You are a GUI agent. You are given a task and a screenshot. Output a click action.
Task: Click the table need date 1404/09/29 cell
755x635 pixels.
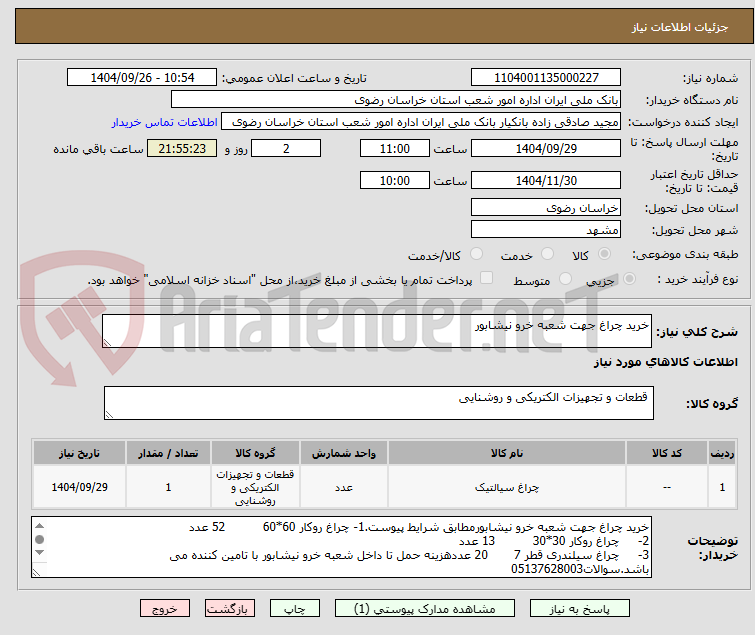(79, 487)
